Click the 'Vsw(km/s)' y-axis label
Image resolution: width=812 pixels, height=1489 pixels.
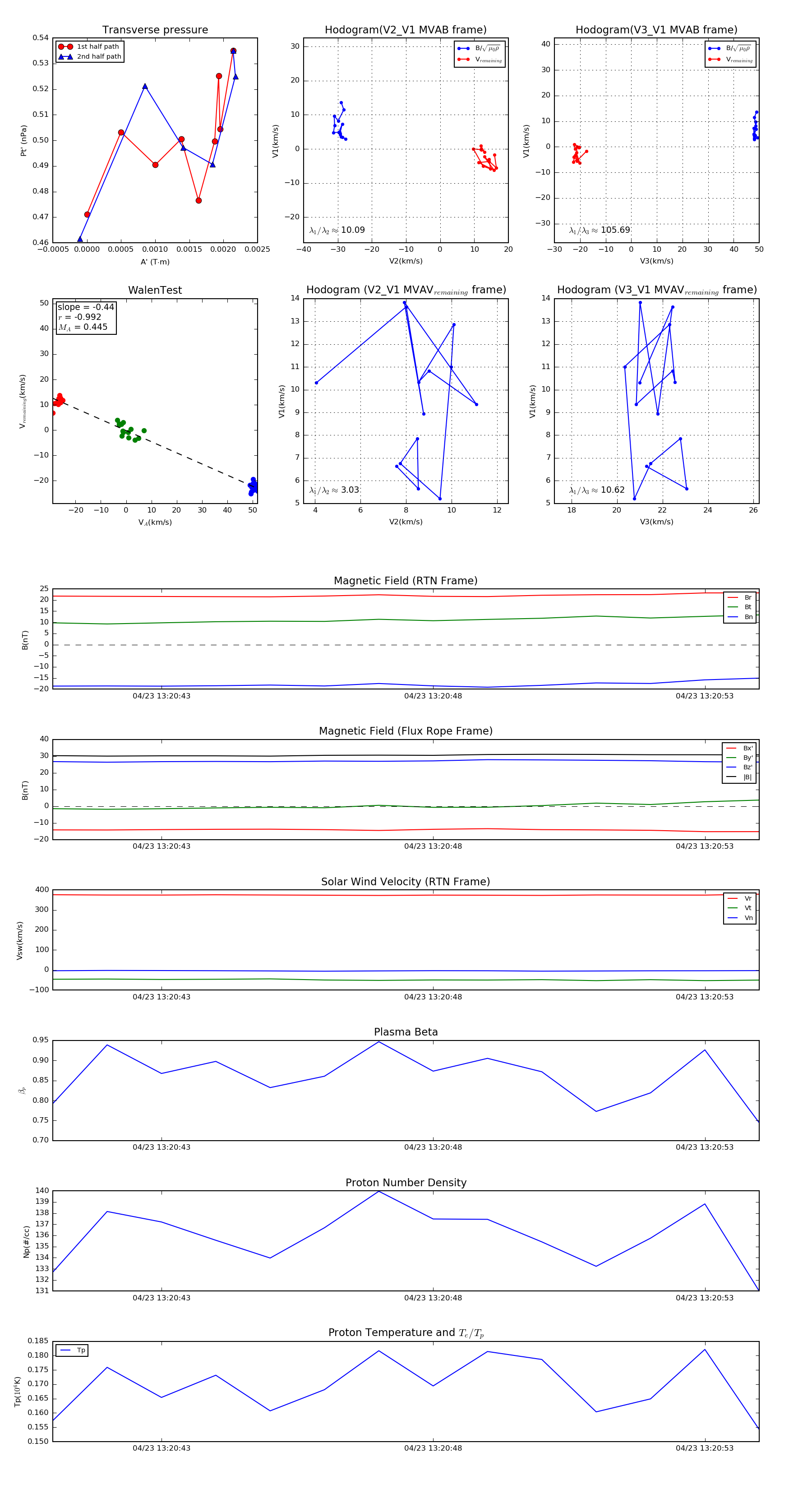pos(20,940)
